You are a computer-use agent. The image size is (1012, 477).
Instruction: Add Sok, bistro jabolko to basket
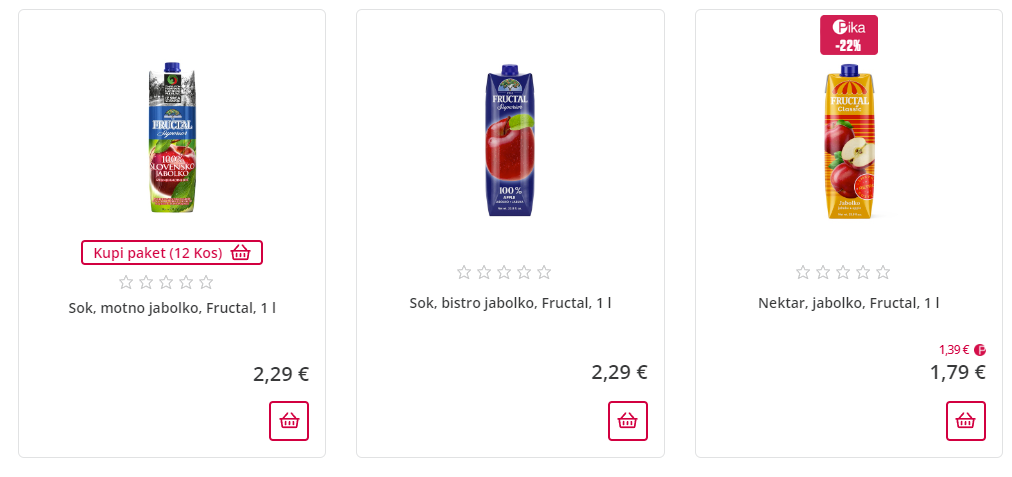[x=628, y=420]
